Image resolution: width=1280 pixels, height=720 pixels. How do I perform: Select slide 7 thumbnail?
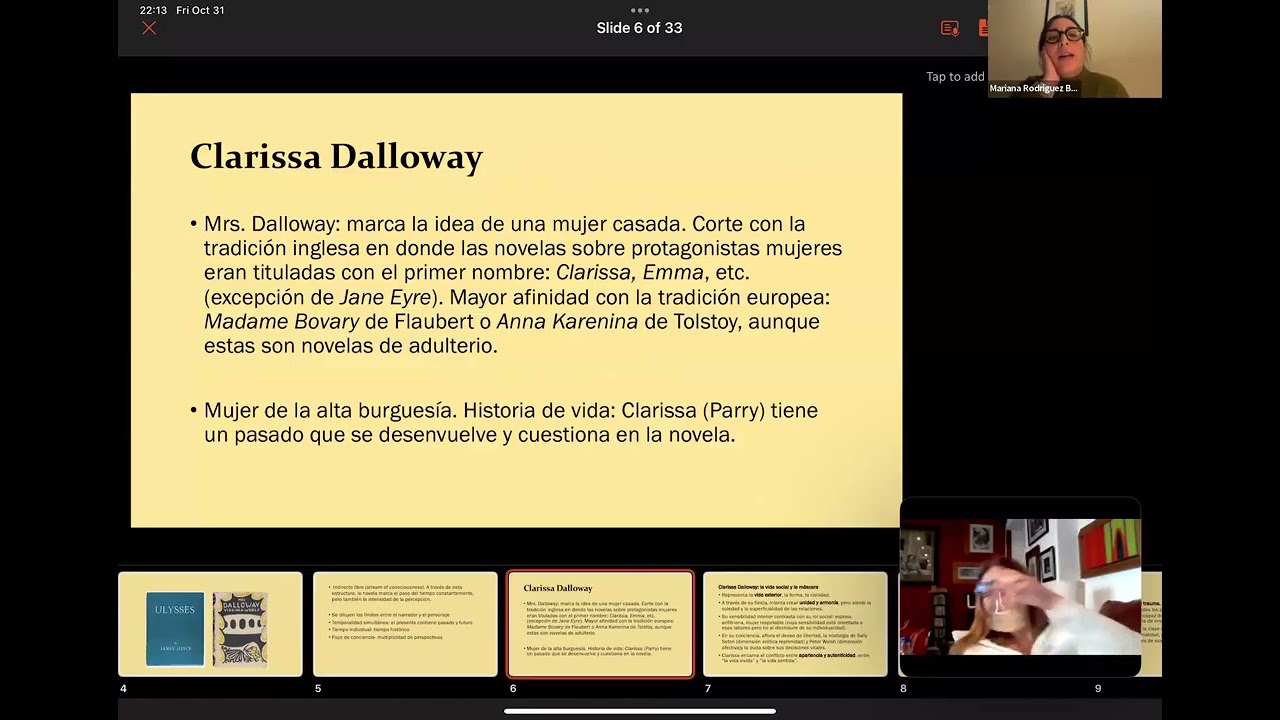795,624
